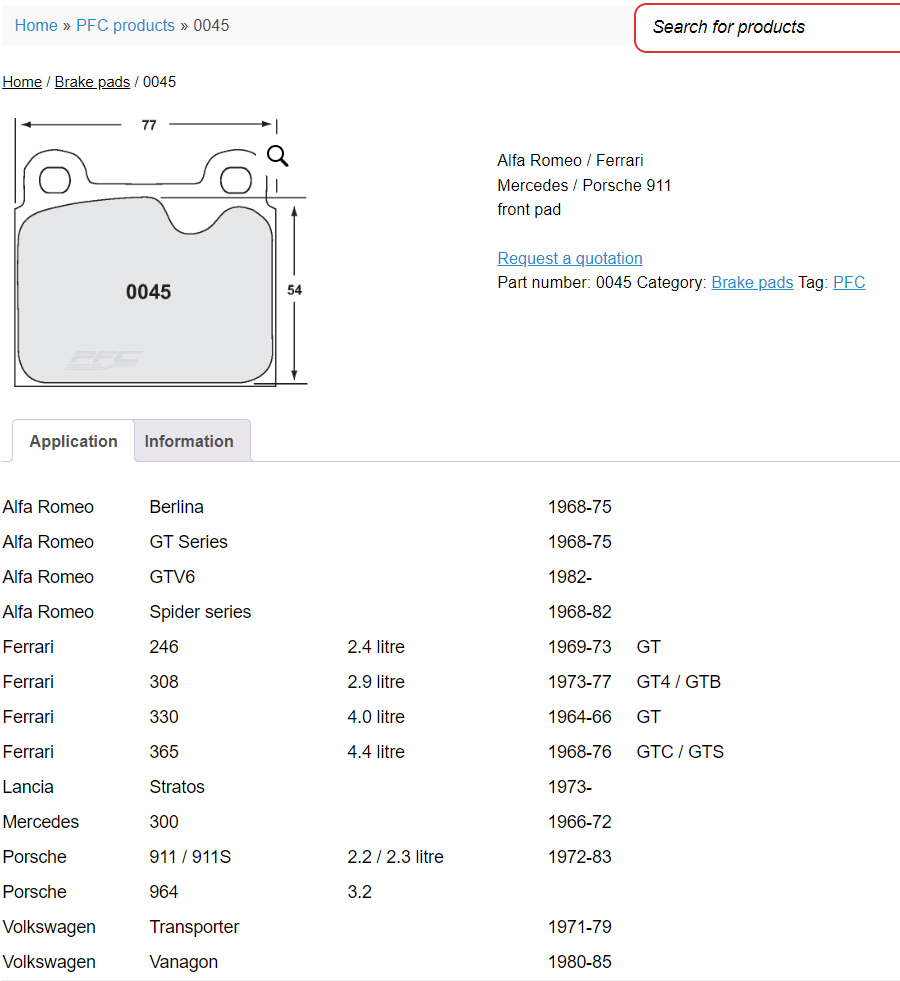Click the Lancia Stratos model cell
900x981 pixels.
(177, 787)
